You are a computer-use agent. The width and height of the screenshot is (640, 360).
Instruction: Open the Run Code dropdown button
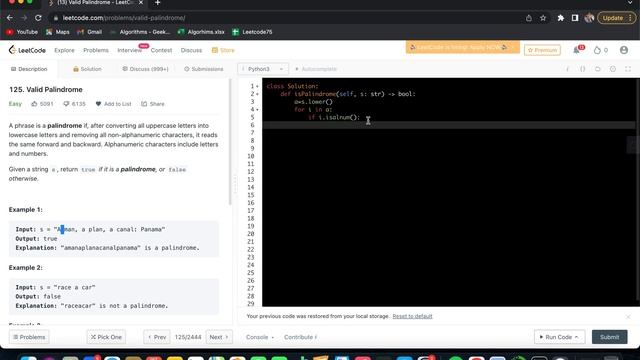coord(559,337)
